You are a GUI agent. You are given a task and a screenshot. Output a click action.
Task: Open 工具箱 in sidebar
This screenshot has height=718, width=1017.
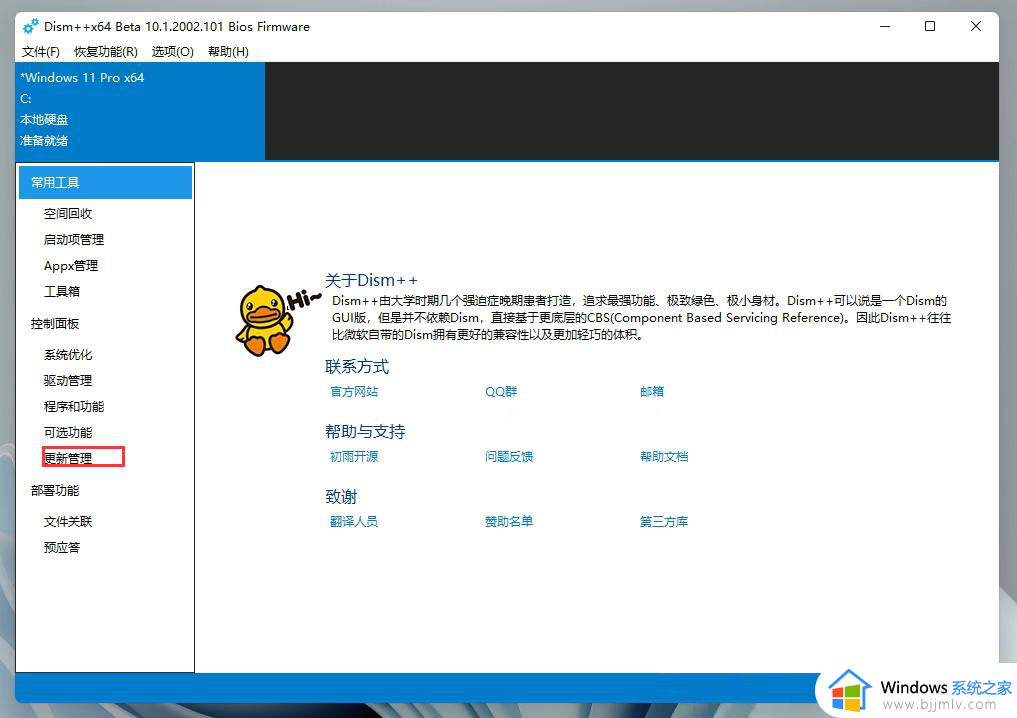click(x=62, y=291)
